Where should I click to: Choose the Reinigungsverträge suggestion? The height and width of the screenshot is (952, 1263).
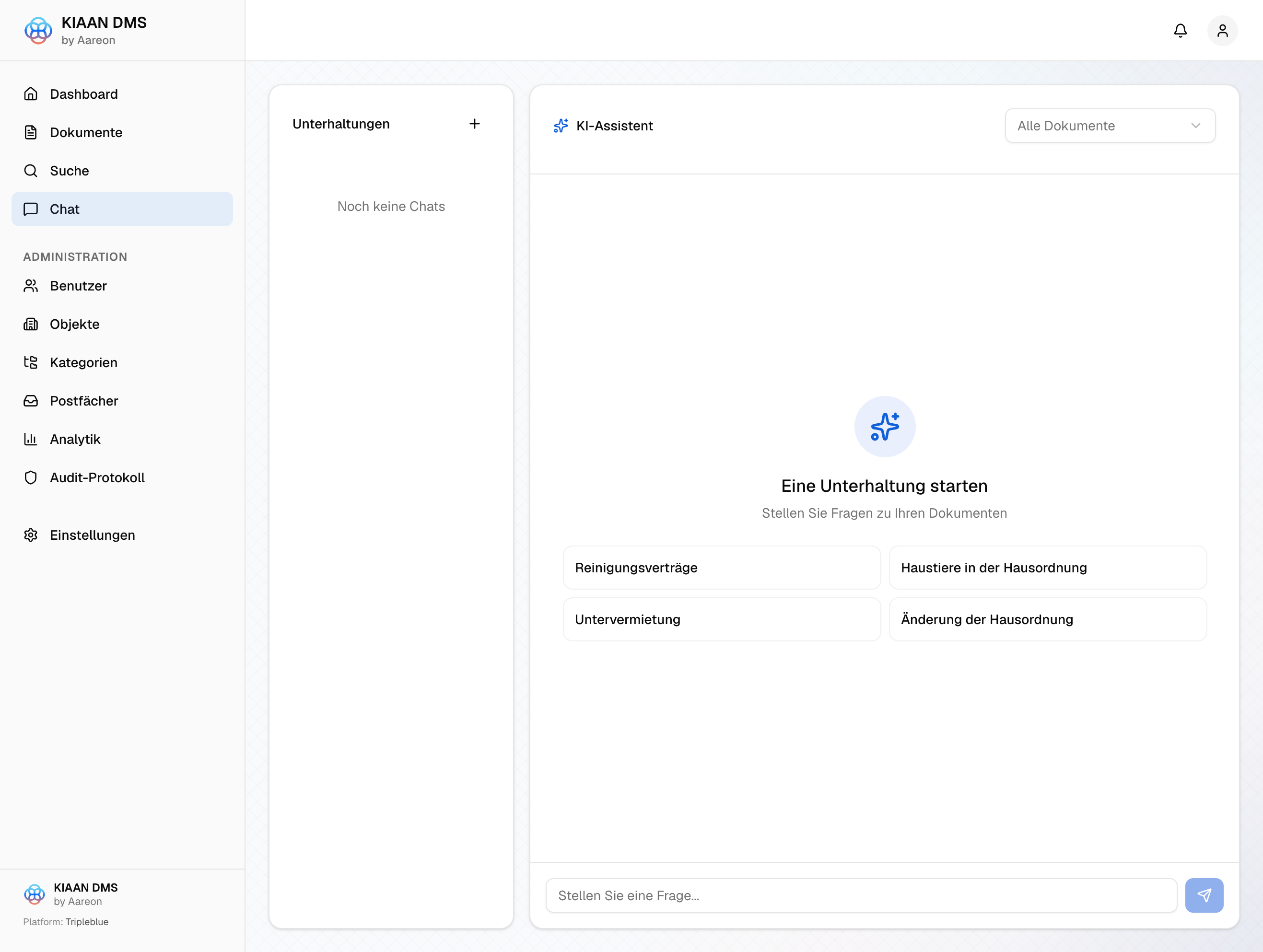[x=722, y=568]
